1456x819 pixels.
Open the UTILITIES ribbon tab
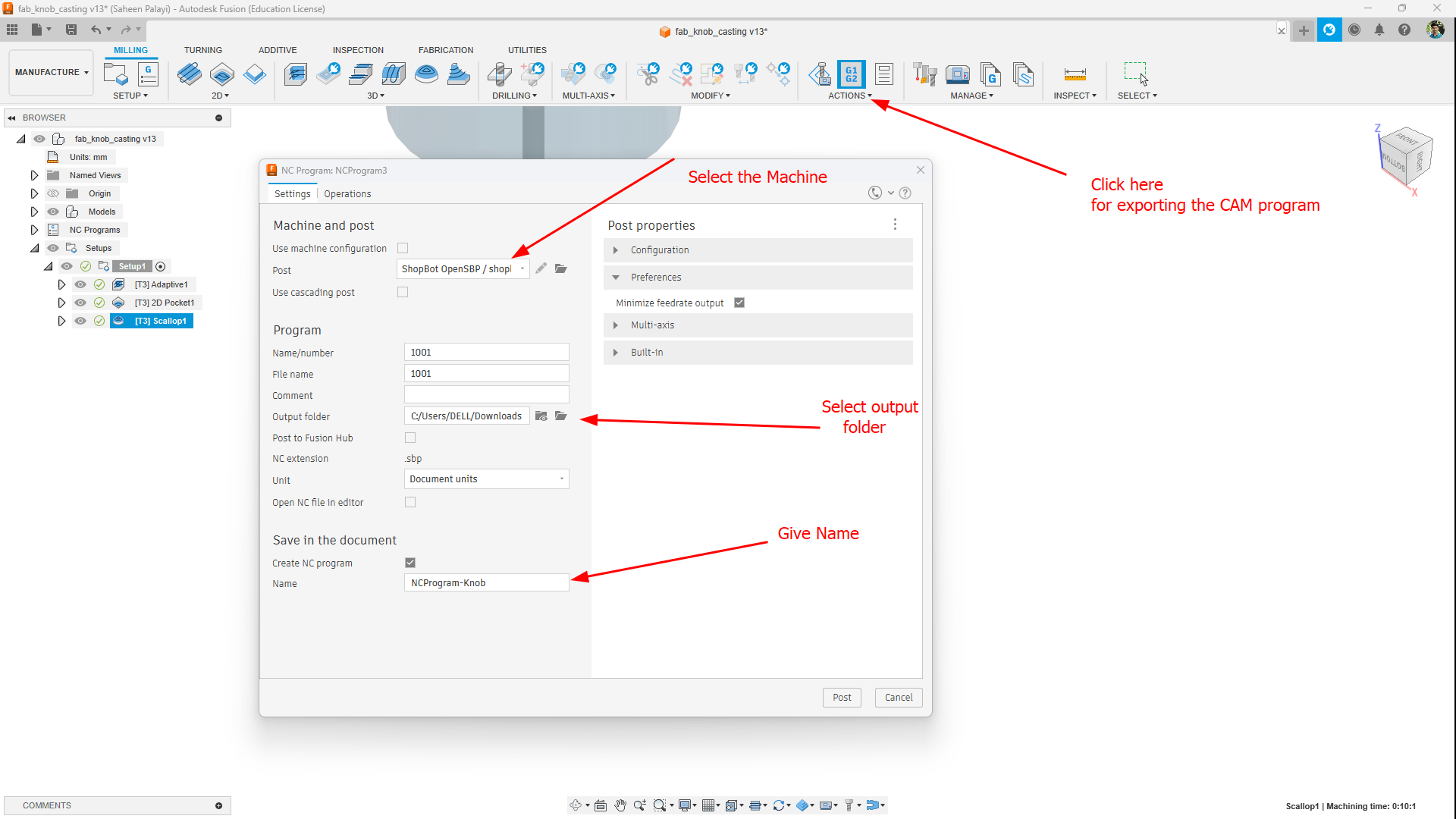(x=527, y=50)
